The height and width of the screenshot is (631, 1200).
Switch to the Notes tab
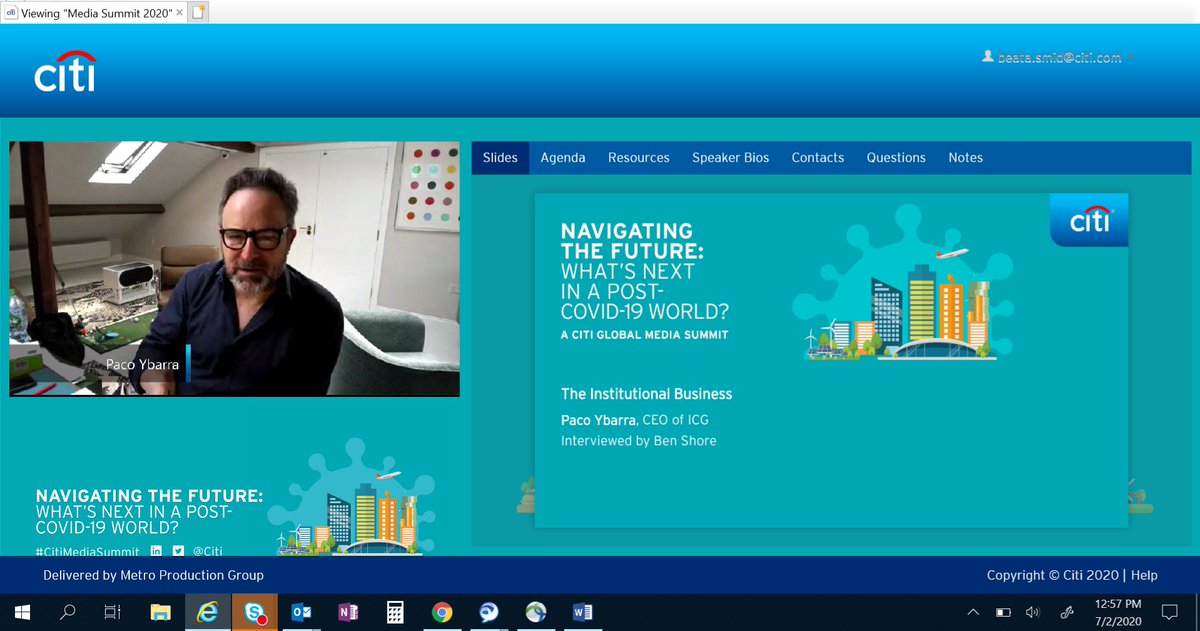966,158
